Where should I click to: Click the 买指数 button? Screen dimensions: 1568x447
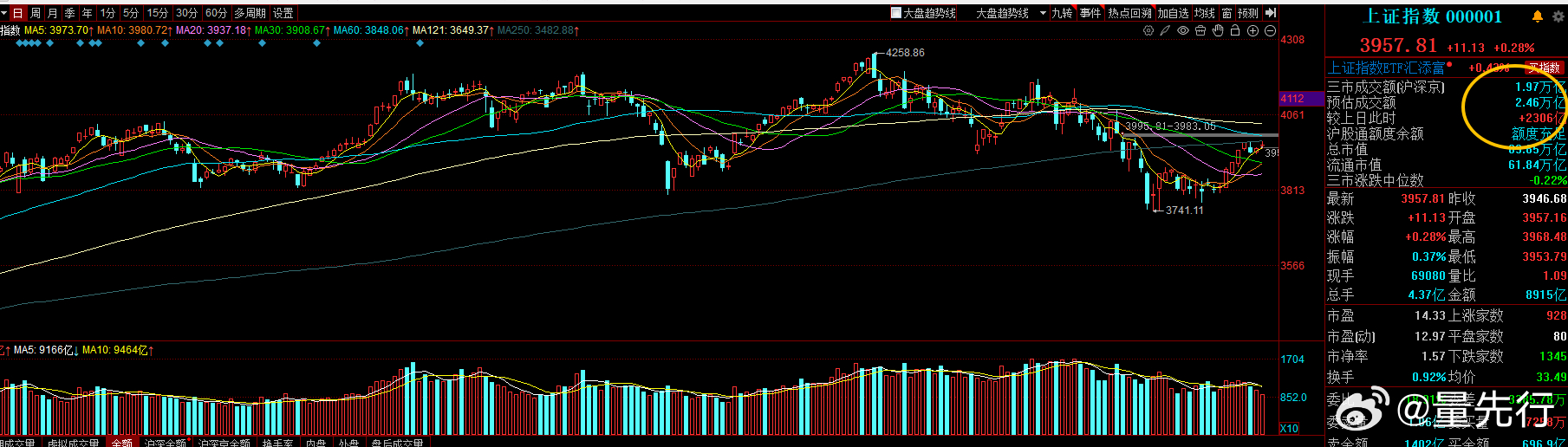[x=1545, y=68]
